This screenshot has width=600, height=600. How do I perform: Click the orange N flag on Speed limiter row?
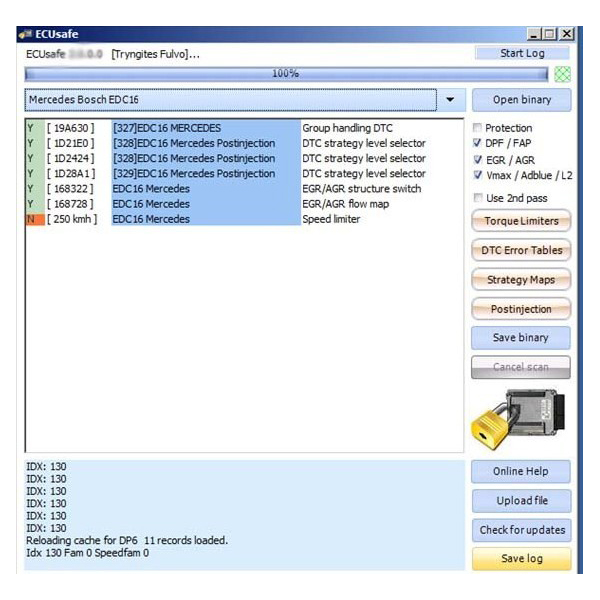click(x=31, y=219)
